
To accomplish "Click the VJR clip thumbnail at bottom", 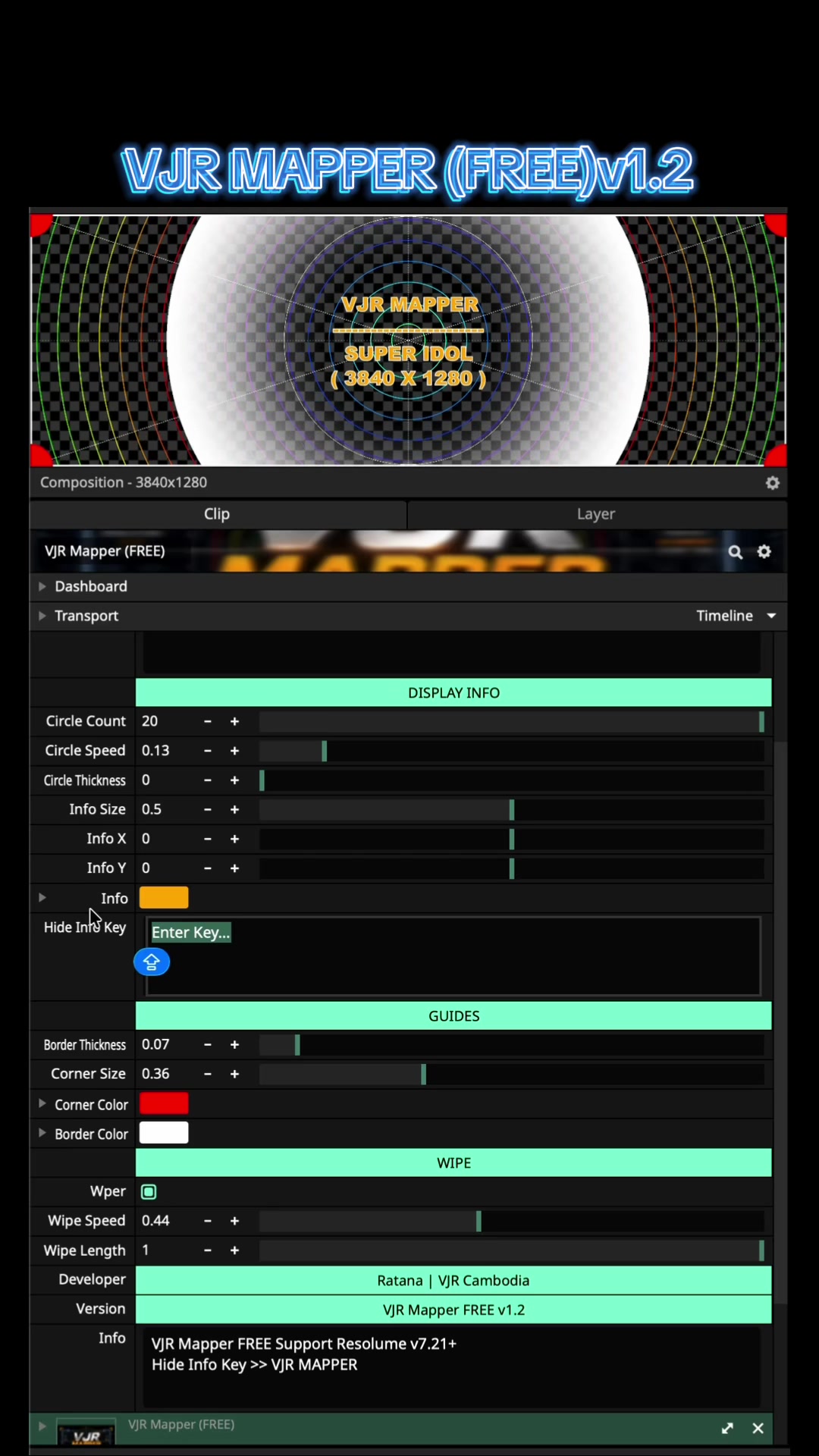I will pyautogui.click(x=86, y=1432).
